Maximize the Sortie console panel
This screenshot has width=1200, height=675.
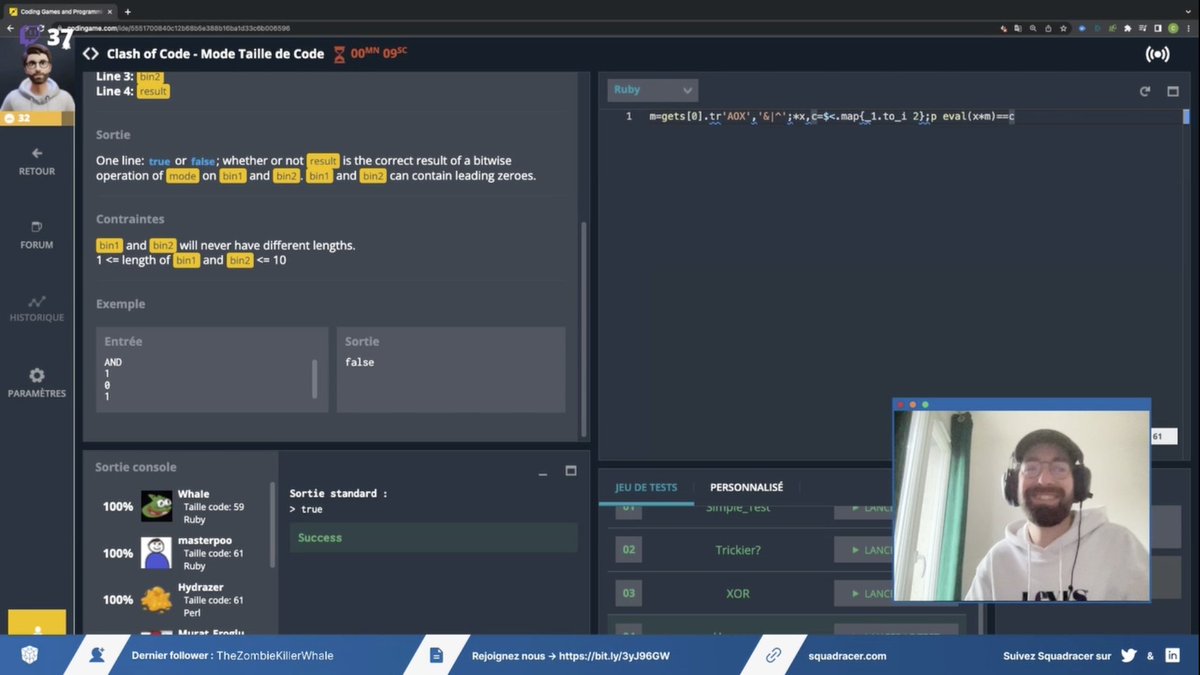pyautogui.click(x=571, y=471)
